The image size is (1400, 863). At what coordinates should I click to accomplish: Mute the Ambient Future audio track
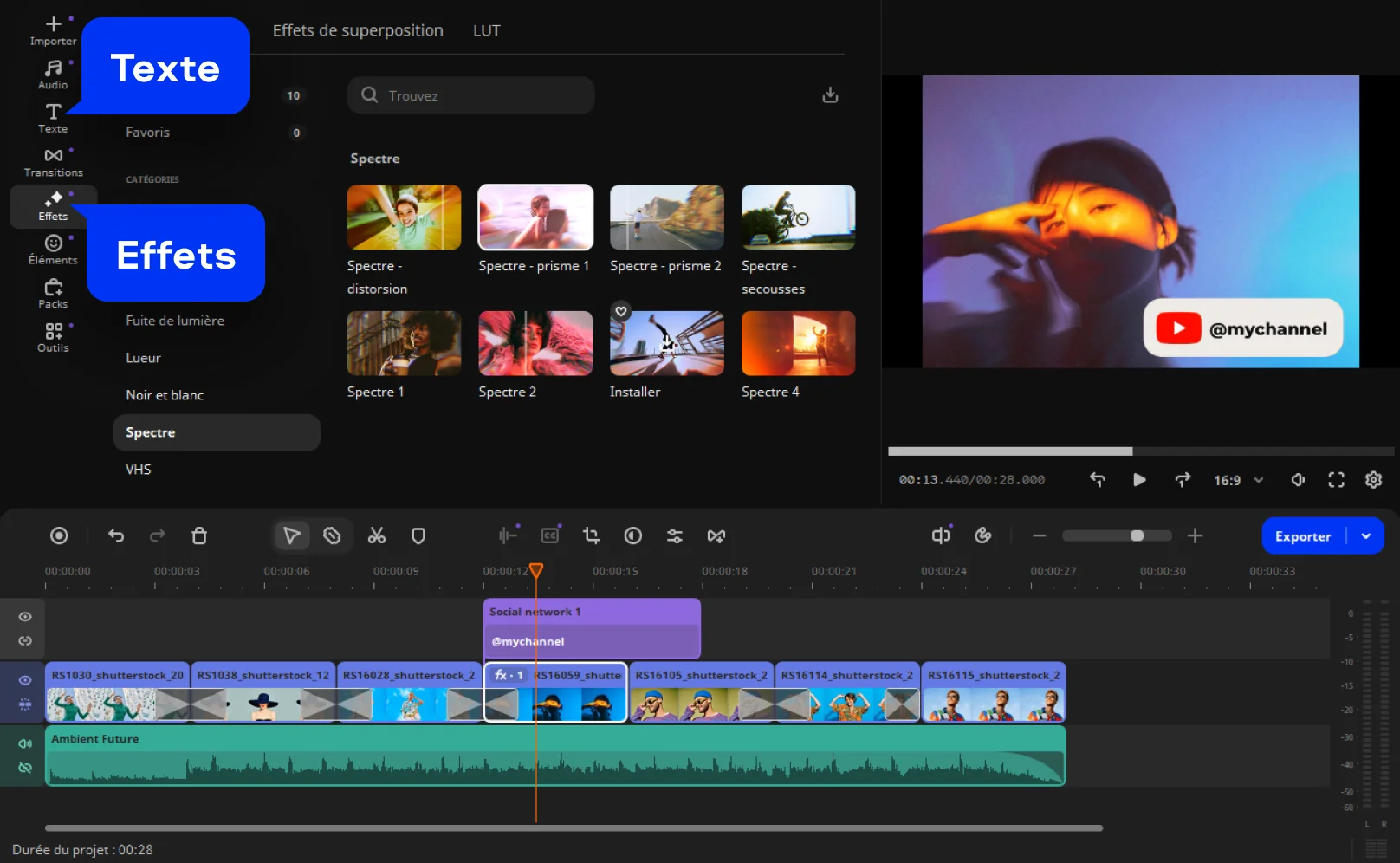25,743
